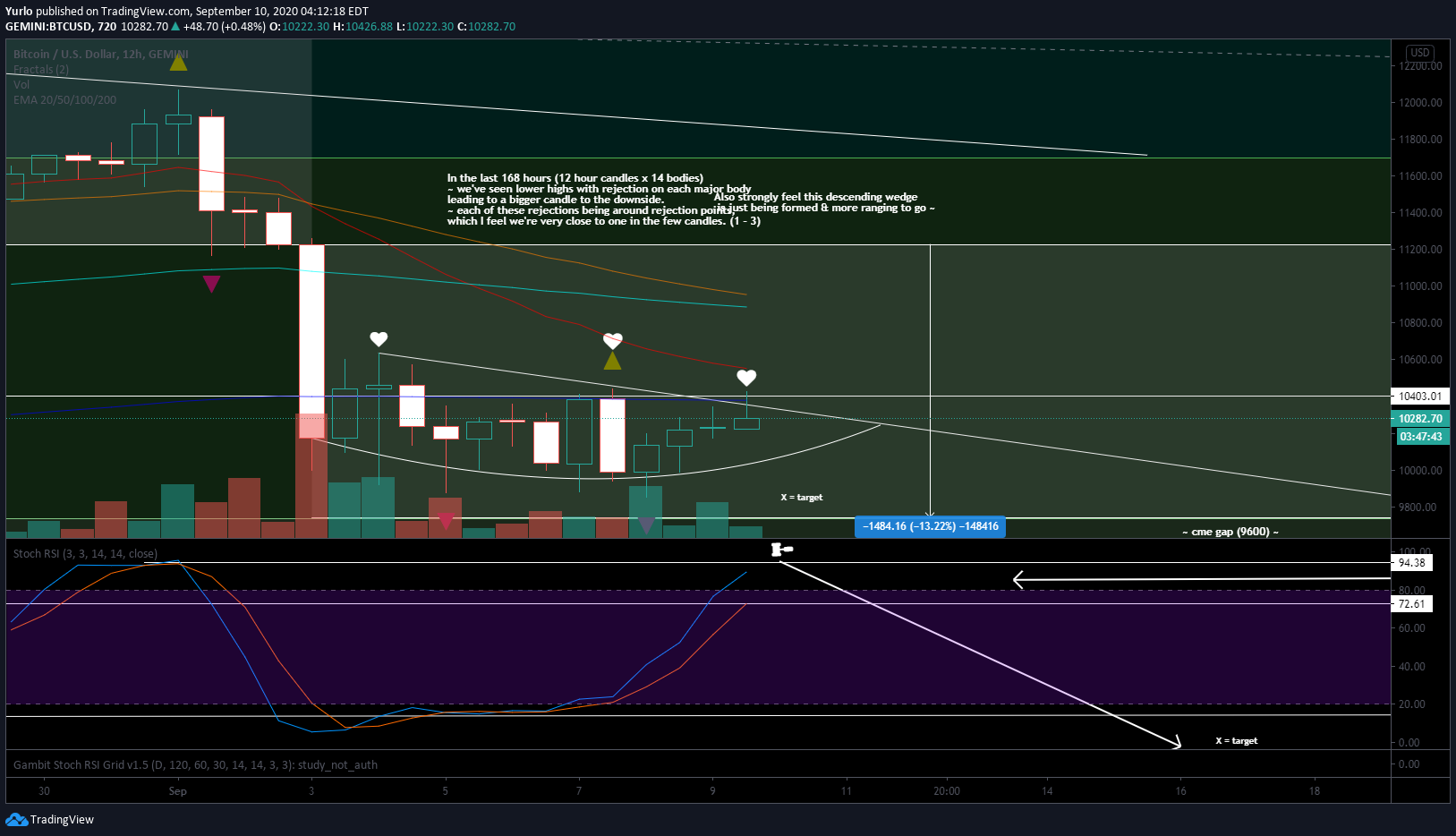The width and height of the screenshot is (1456, 836).
Task: Click the magenta down-fractal triangle below 11200
Action: coord(211,284)
